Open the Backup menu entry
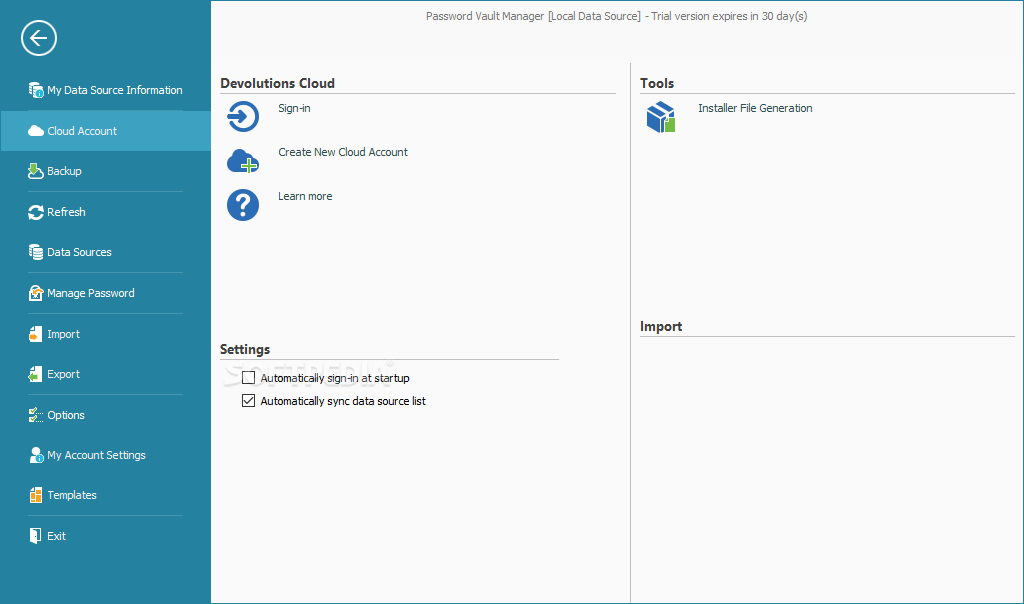 tap(64, 171)
